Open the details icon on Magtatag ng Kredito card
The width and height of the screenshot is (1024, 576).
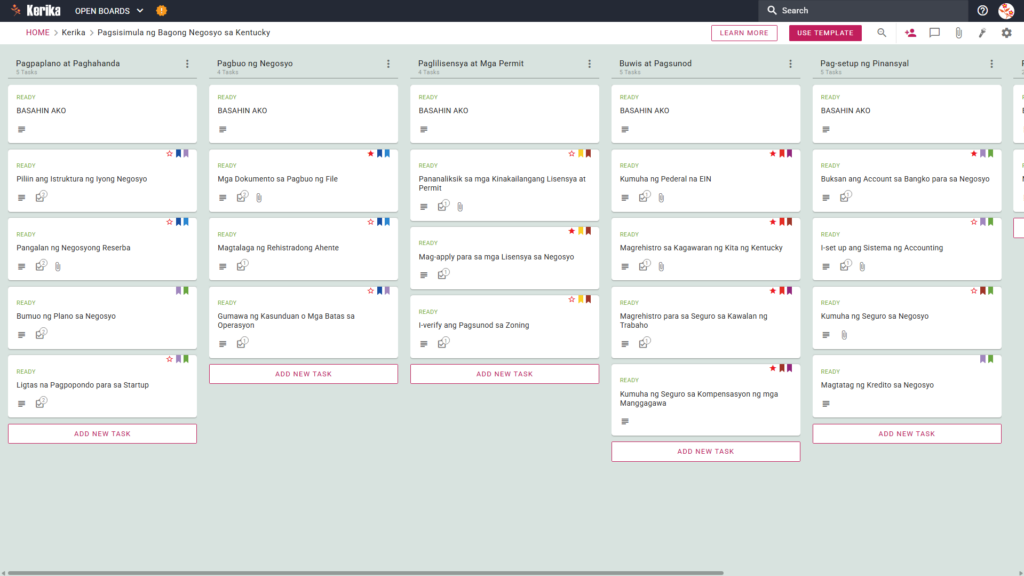pyautogui.click(x=826, y=404)
